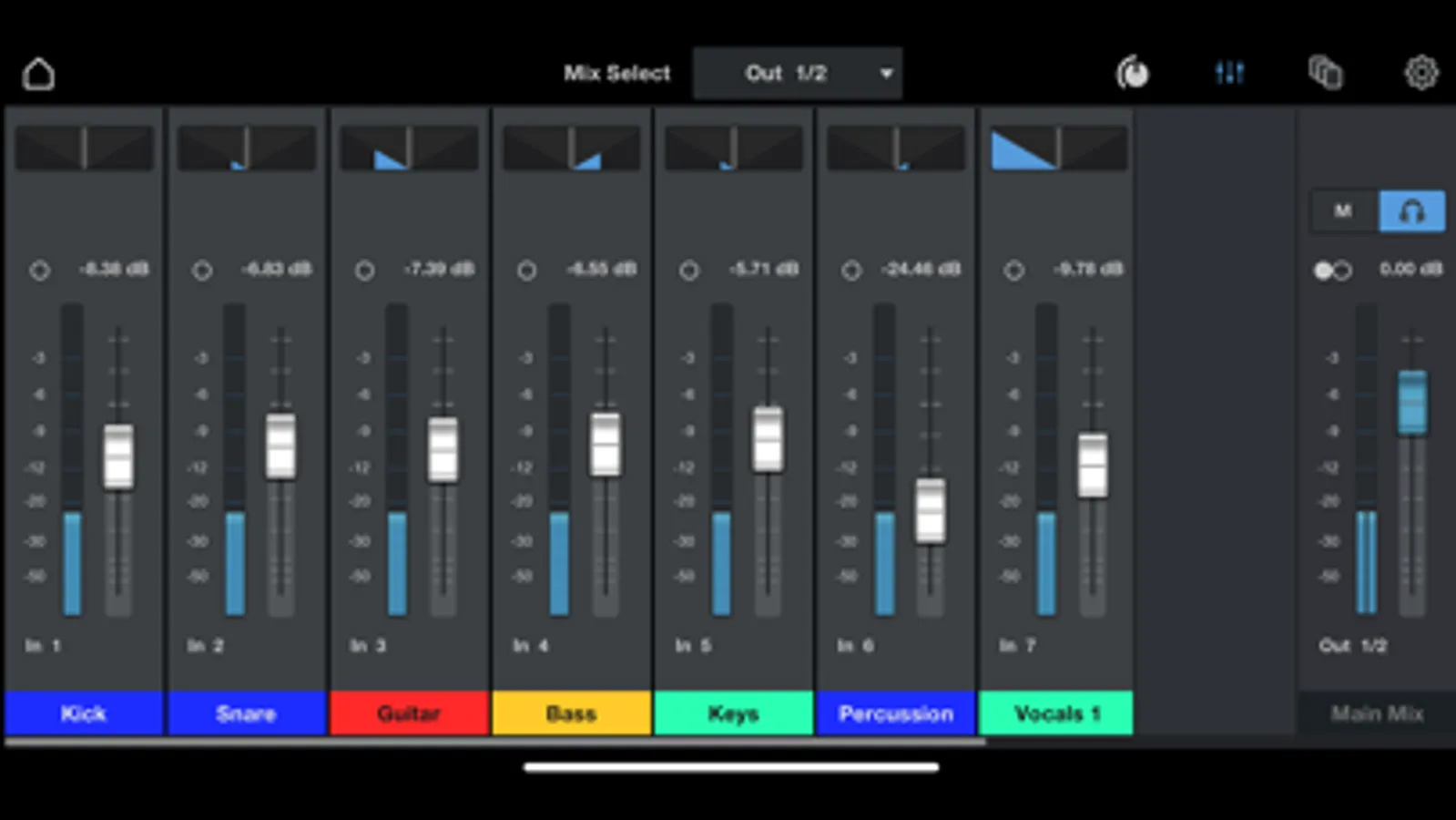Click the horizontal channel scrollbar
Viewport: 1456px width, 820px height.
pos(494,743)
